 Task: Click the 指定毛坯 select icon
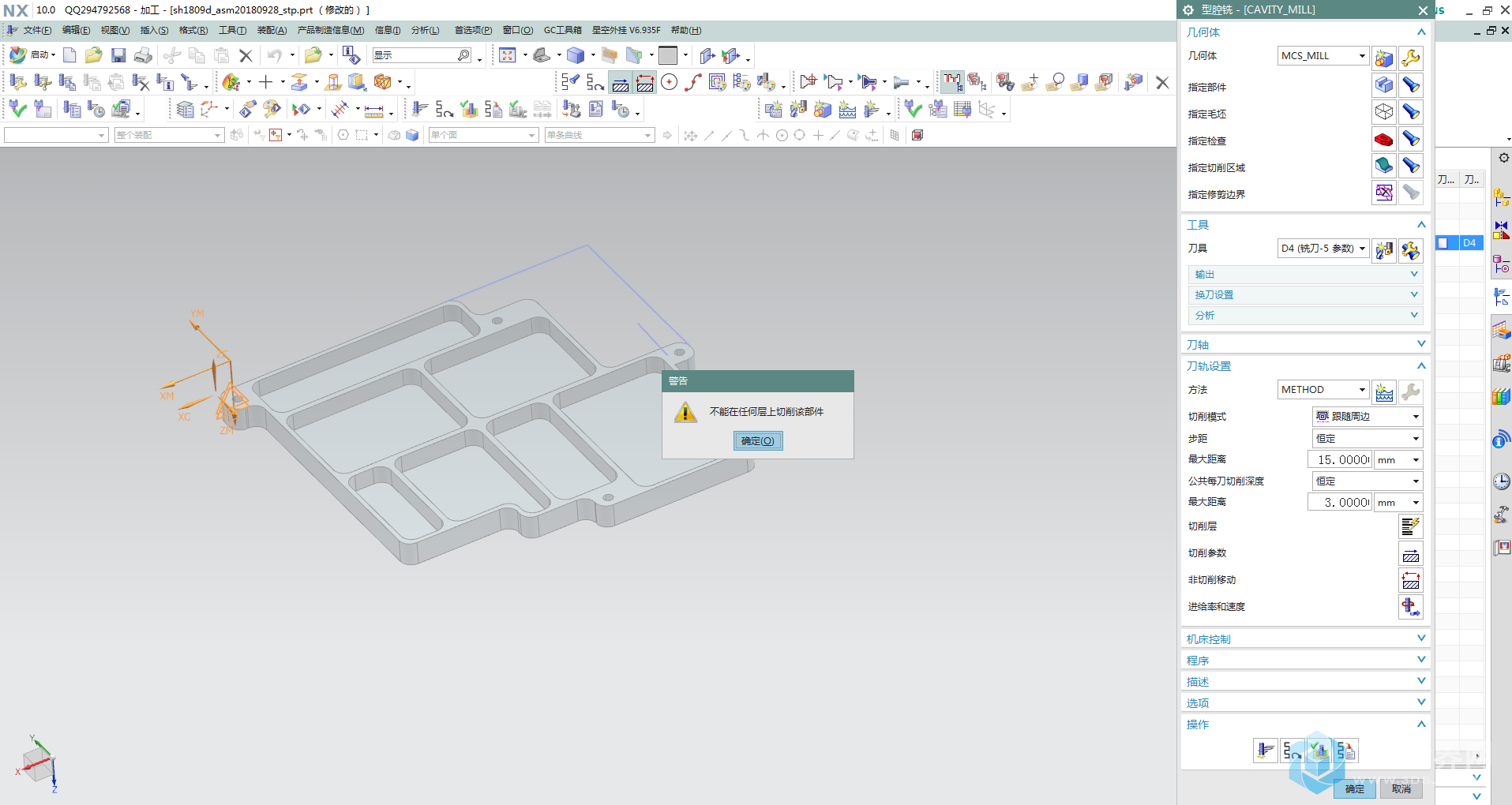(1383, 111)
